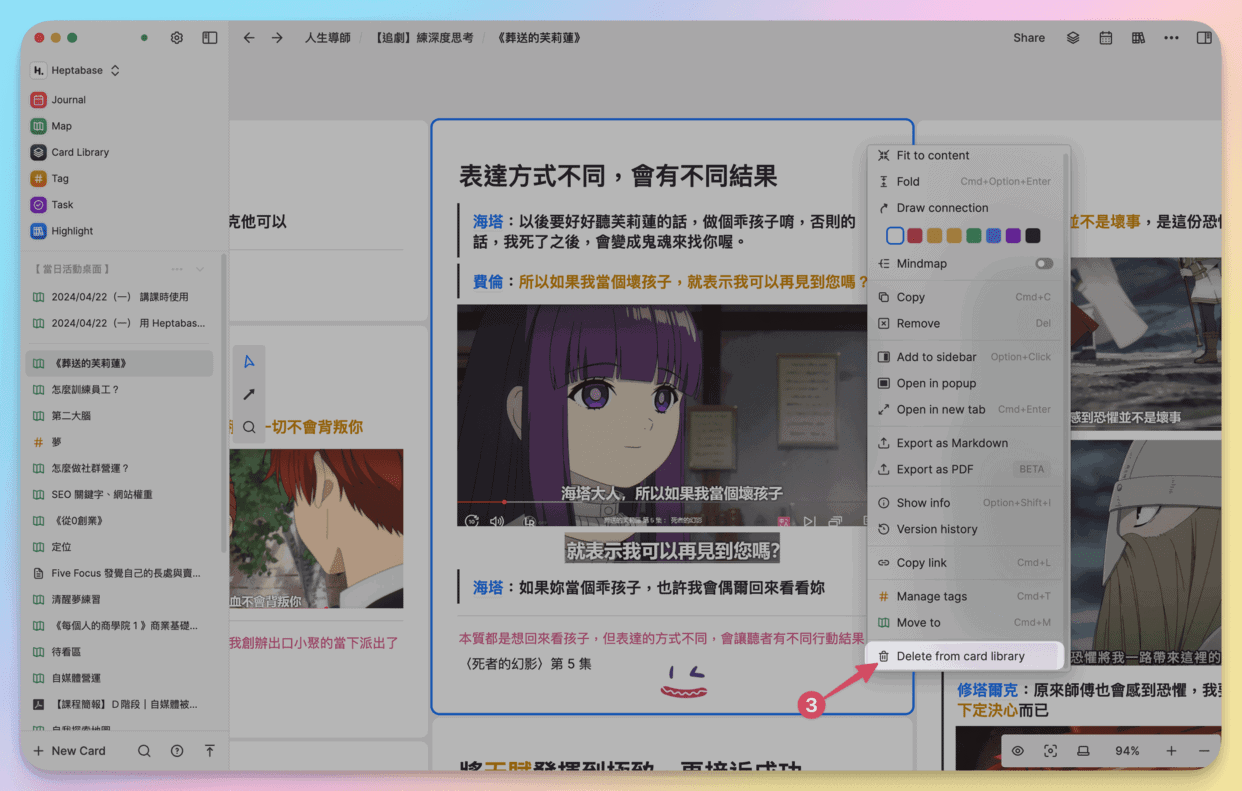Image resolution: width=1242 pixels, height=791 pixels.
Task: Pick the white card color swatch
Action: pos(895,236)
